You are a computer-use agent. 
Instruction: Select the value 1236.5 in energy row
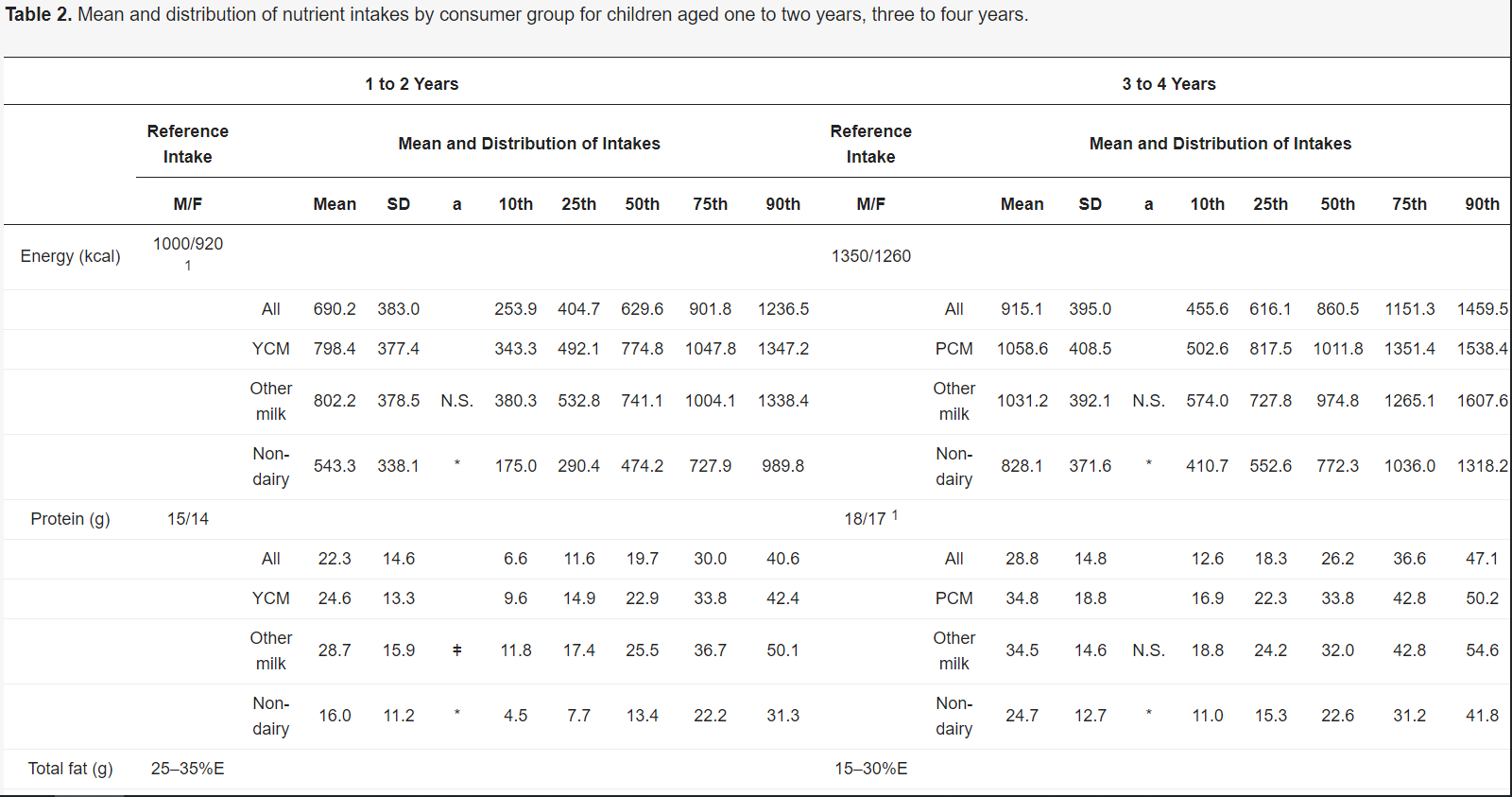(x=783, y=309)
